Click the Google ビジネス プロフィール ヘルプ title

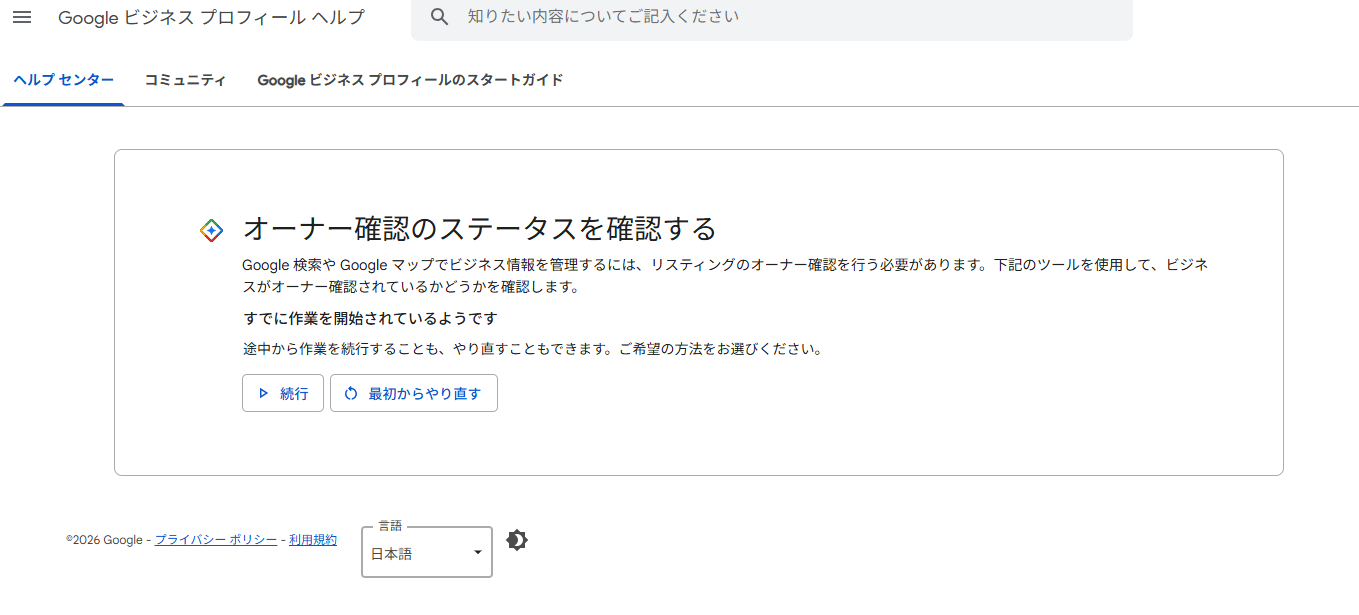pyautogui.click(x=211, y=18)
